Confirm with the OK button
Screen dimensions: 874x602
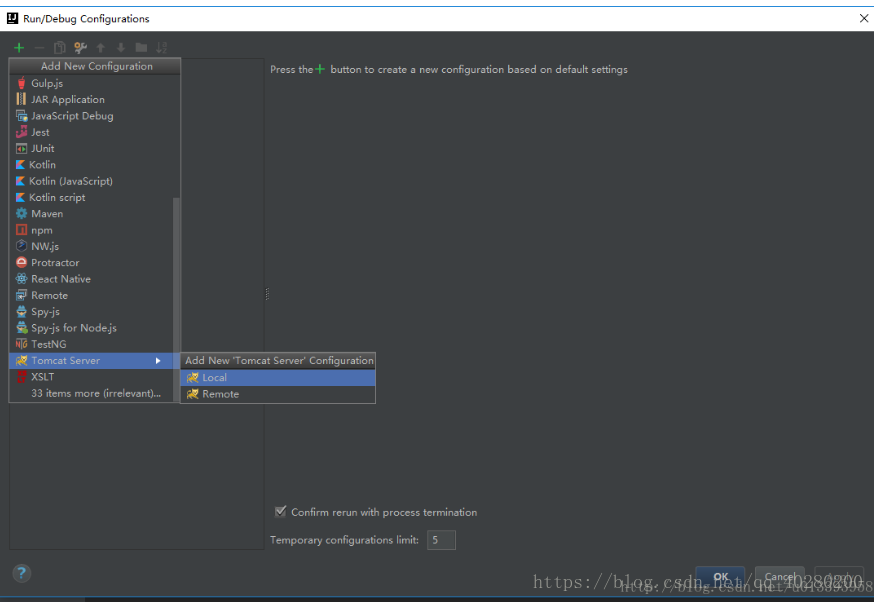tap(720, 577)
